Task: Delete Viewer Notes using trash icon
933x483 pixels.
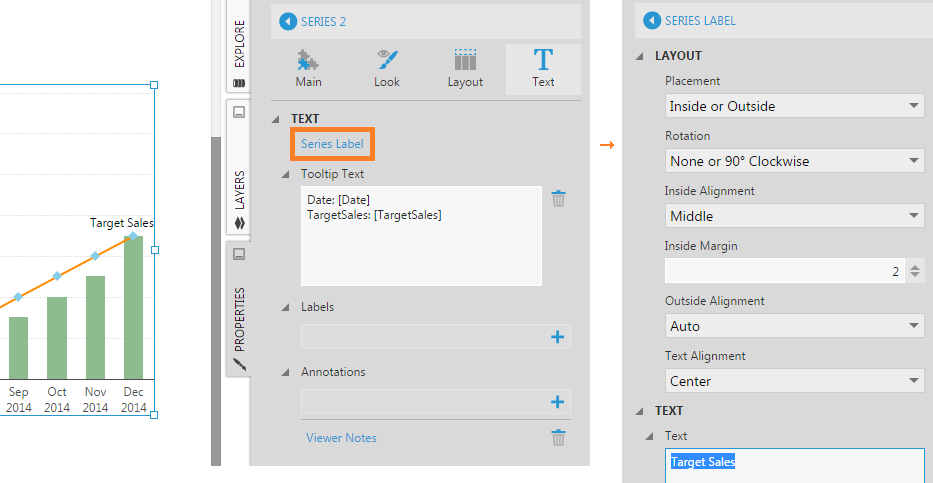Action: pyautogui.click(x=558, y=437)
